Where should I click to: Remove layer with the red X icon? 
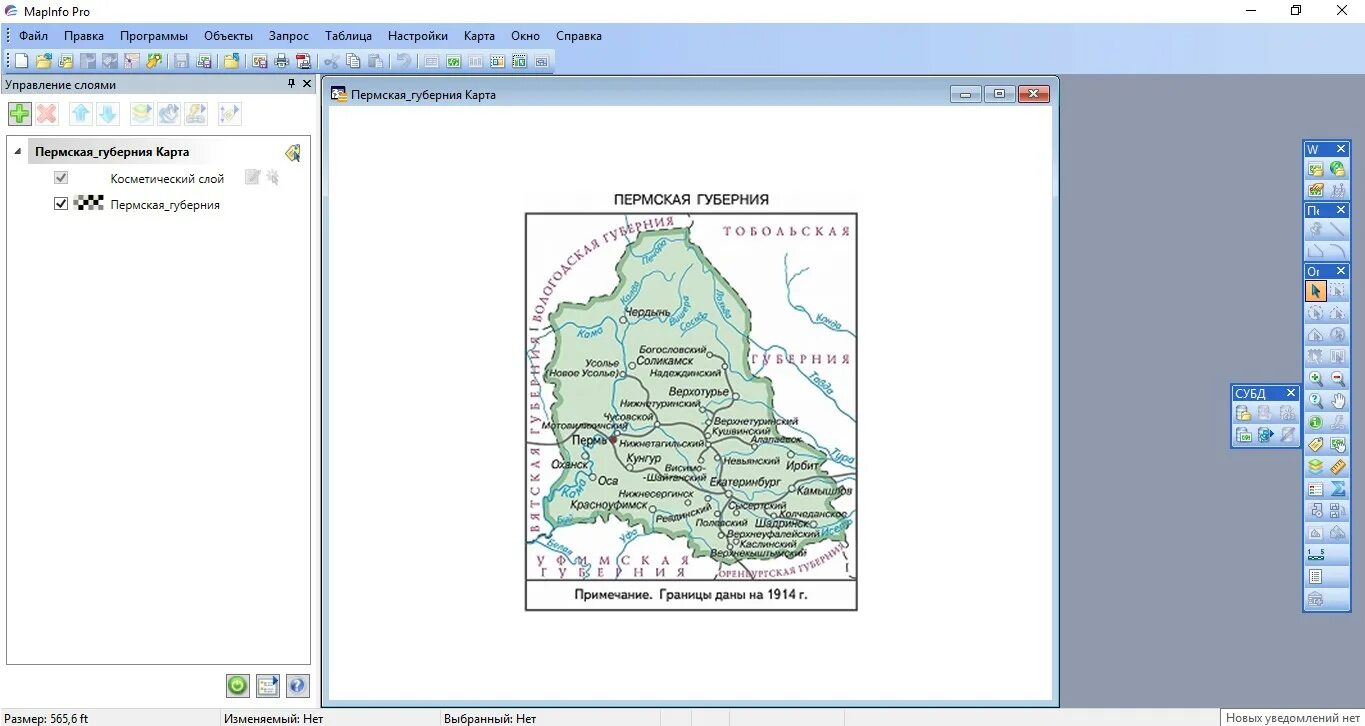click(x=46, y=114)
